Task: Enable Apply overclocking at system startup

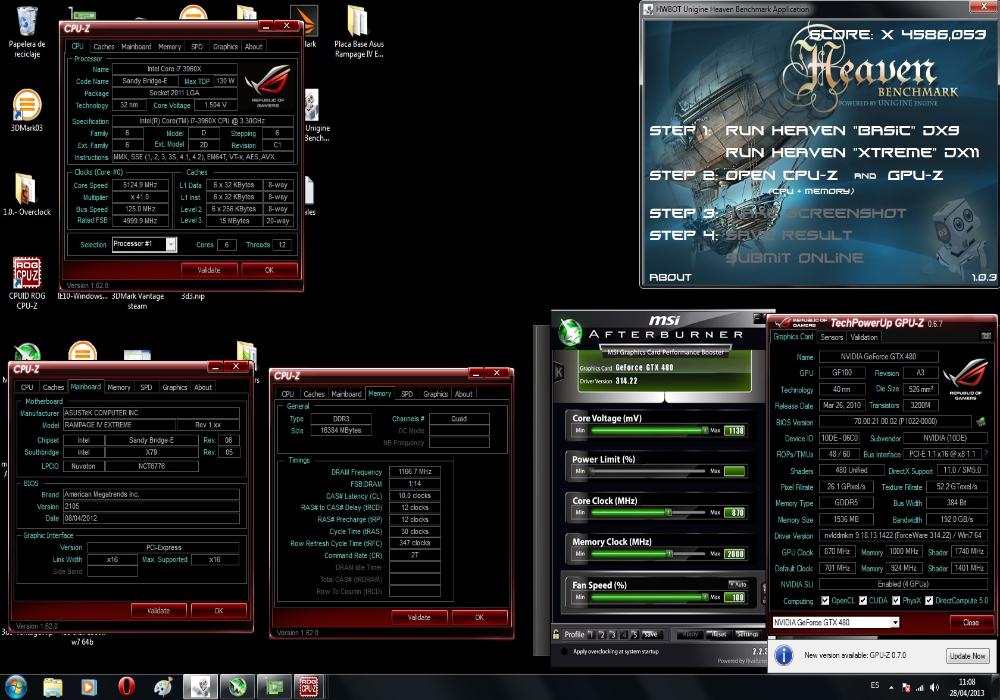Action: (x=564, y=652)
